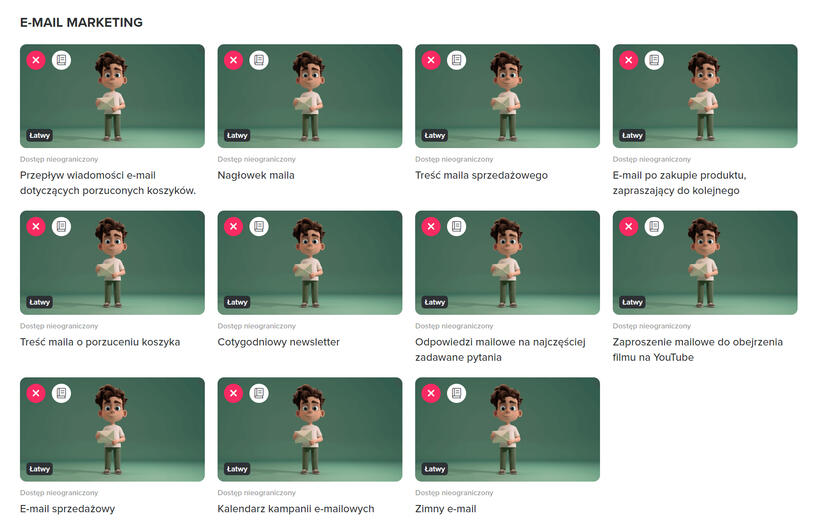Click the Łatwy badge on Zimny e-mail card
The width and height of the screenshot is (818, 525).
point(435,468)
